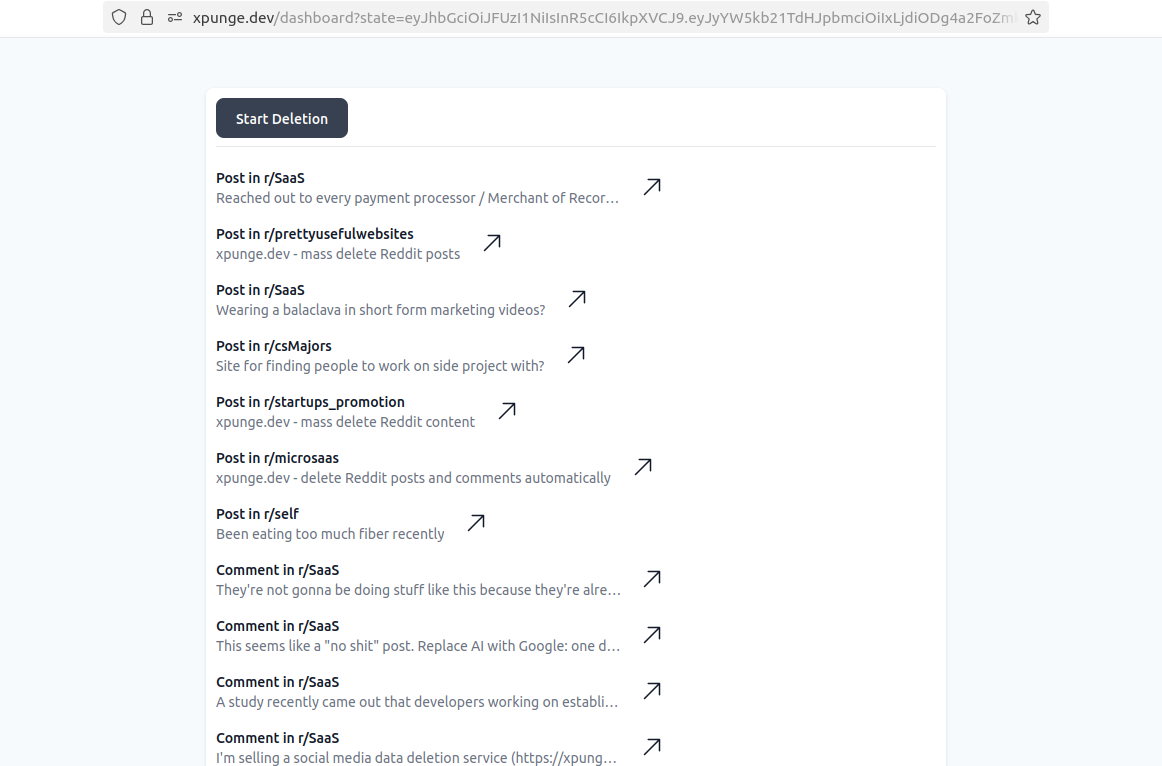The height and width of the screenshot is (766, 1162).
Task: Select 'Post in r/prettyusefulwebsites' heading
Action: coord(315,234)
